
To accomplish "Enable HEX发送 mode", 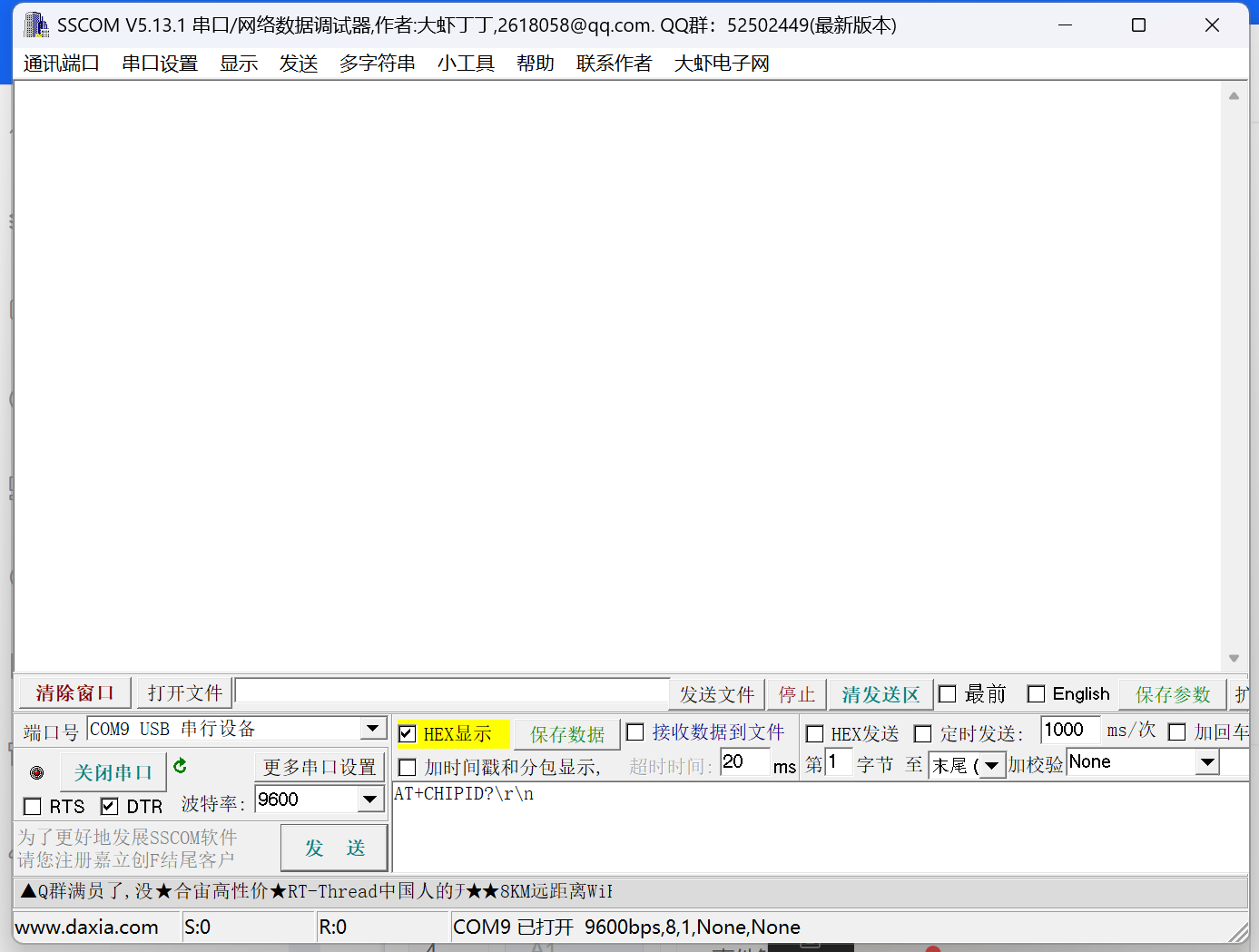I will pyautogui.click(x=814, y=733).
